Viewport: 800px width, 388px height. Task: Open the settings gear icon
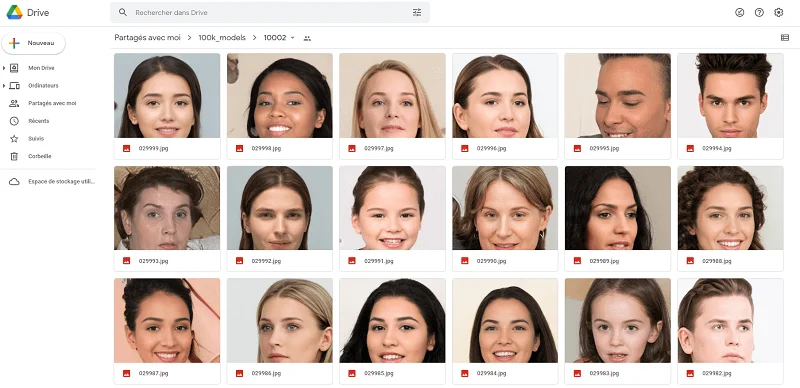(x=779, y=12)
